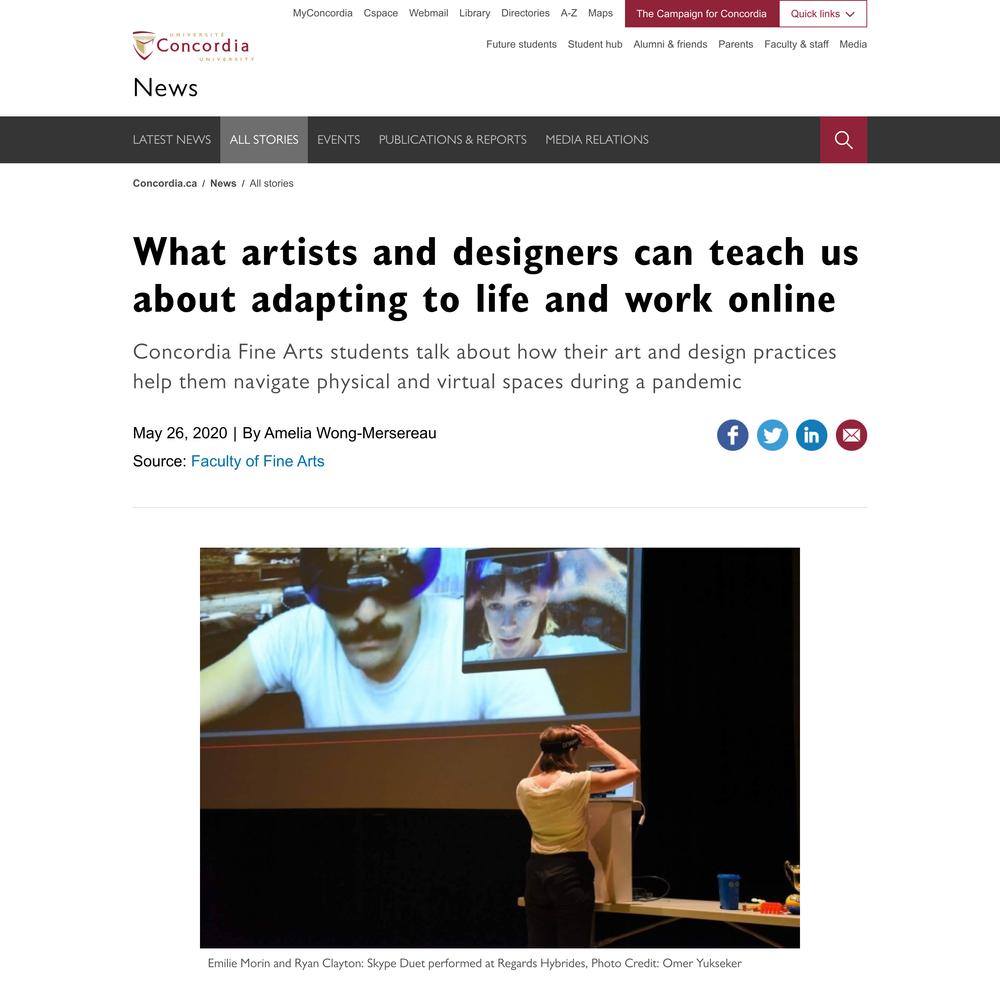1000x1000 pixels.
Task: Open Media Relations tab
Action: point(597,140)
